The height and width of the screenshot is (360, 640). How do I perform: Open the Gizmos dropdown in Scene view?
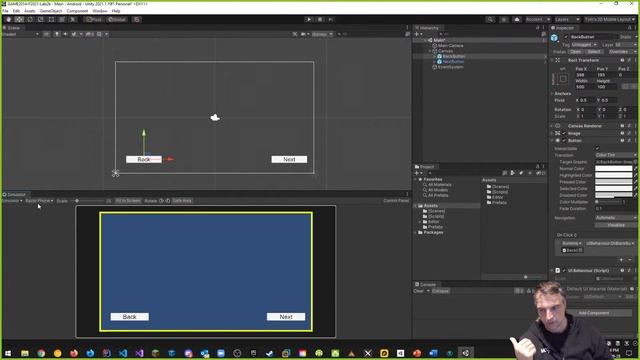(322, 34)
